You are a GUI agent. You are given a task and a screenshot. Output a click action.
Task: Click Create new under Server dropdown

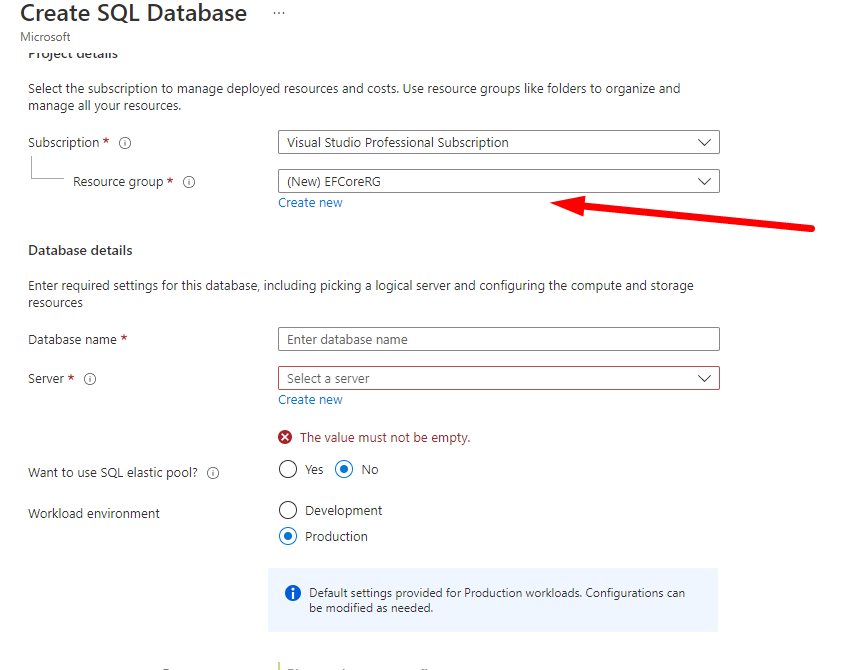pos(310,400)
